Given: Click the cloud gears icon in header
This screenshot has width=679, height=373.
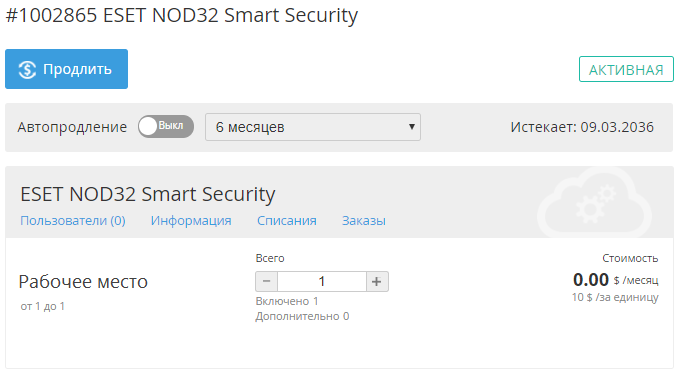Looking at the screenshot, I should [594, 203].
